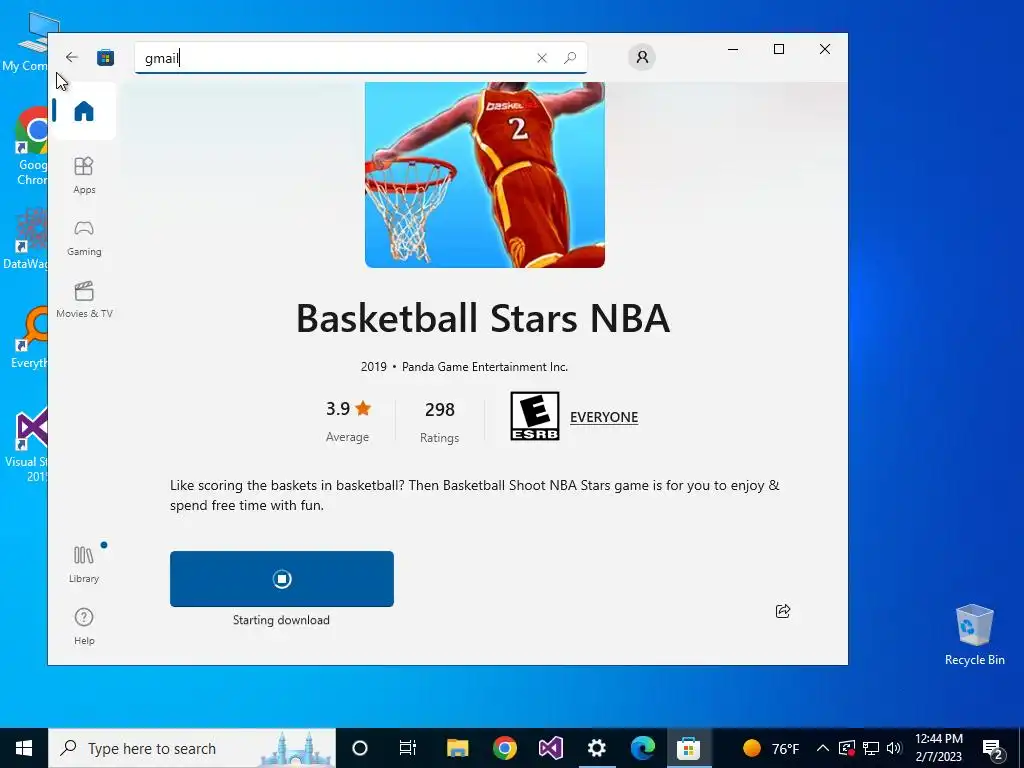The image size is (1024, 768).
Task: Open Settings gear on the taskbar
Action: 596,748
